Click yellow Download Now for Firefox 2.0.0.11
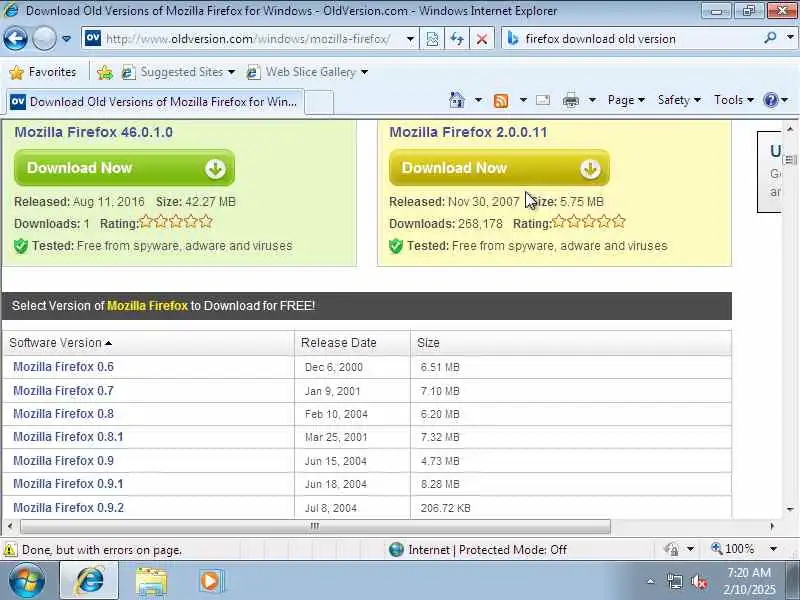The width and height of the screenshot is (800, 600). [x=499, y=168]
